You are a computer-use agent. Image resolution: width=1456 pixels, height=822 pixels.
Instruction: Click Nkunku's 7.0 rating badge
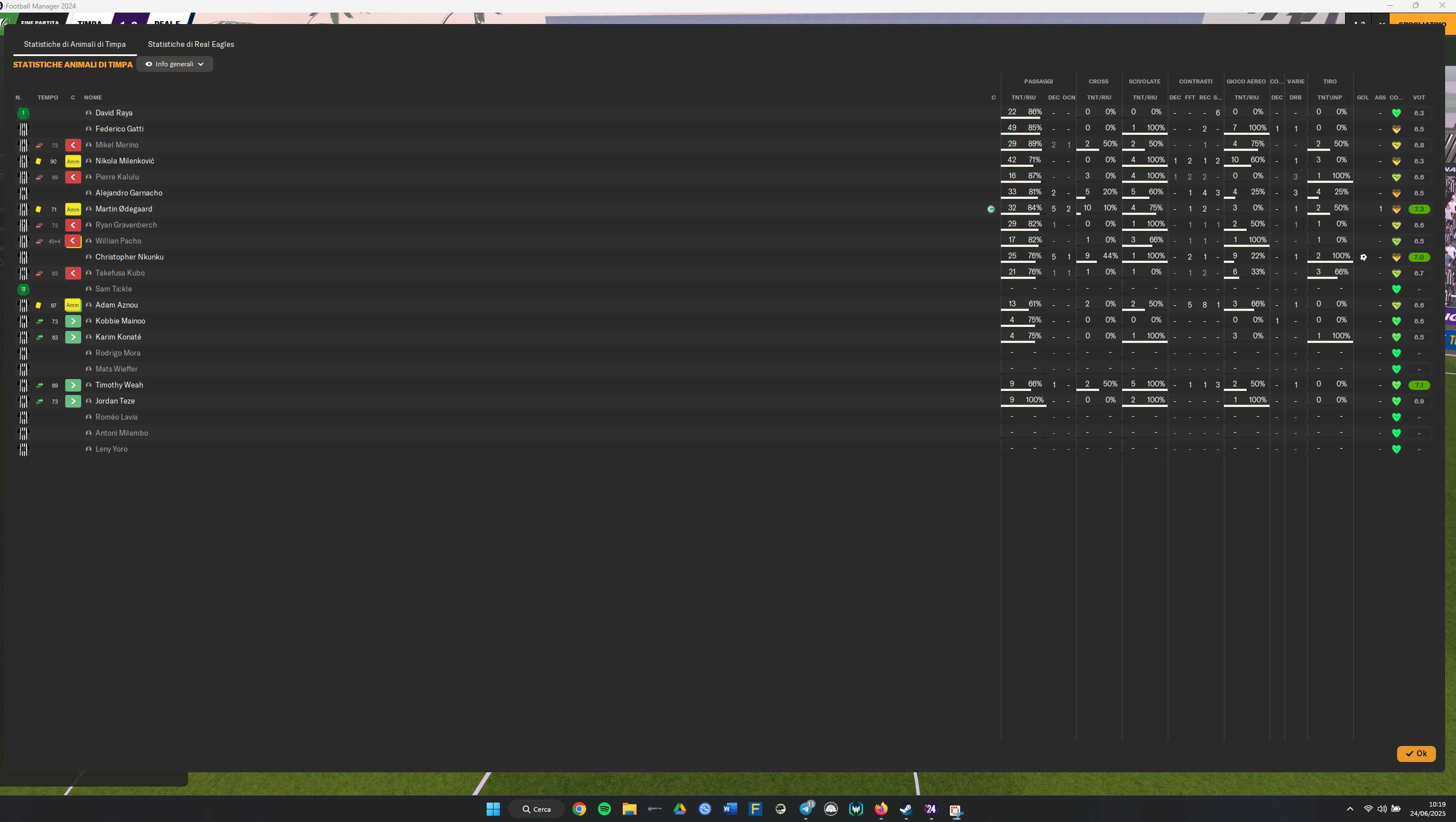point(1418,257)
